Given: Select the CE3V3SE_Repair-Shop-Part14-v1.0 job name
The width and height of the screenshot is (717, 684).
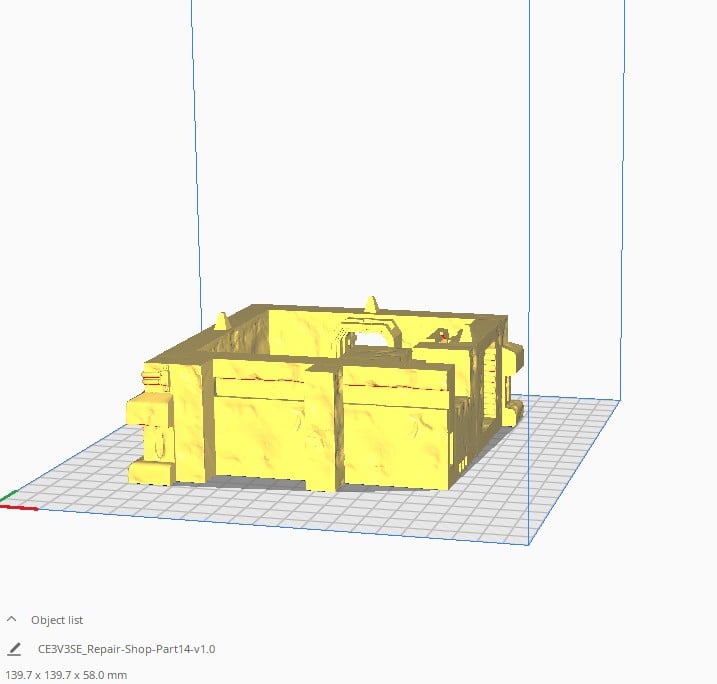Looking at the screenshot, I should click(126, 649).
